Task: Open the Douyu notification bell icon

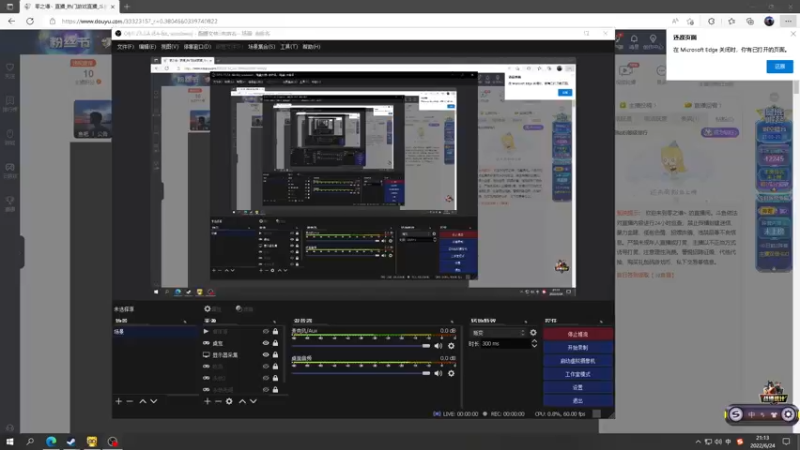Action: [x=634, y=39]
